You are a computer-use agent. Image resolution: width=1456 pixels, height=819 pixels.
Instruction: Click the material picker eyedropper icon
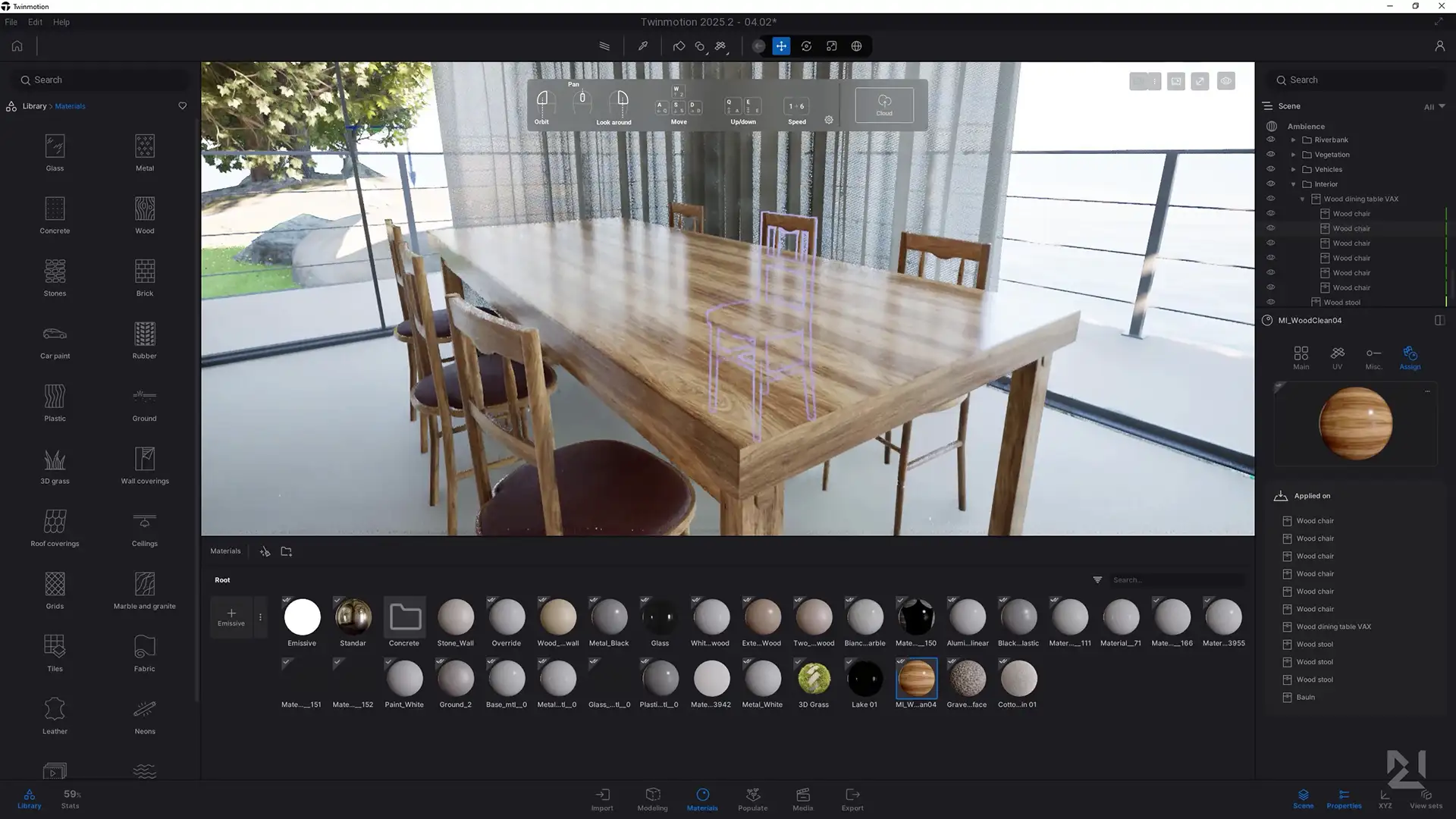coord(643,46)
